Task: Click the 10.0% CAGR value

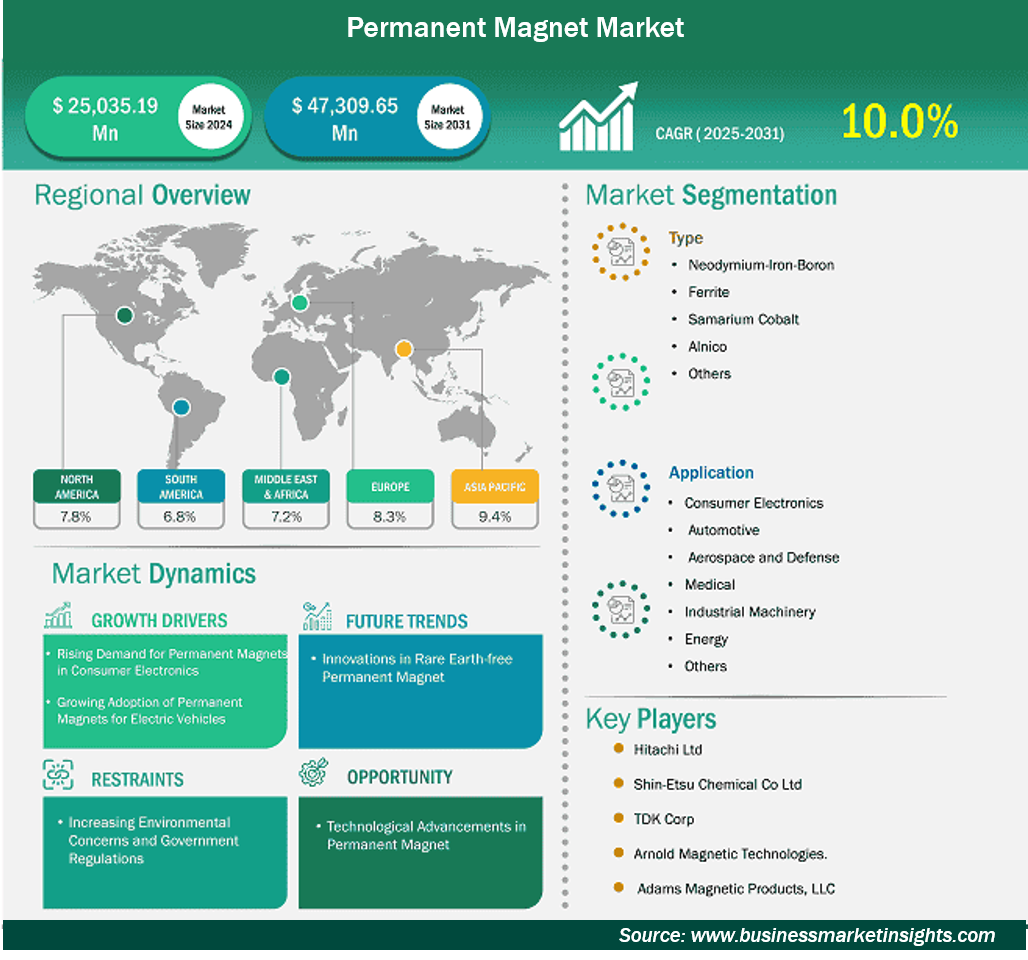Action: pyautogui.click(x=899, y=121)
